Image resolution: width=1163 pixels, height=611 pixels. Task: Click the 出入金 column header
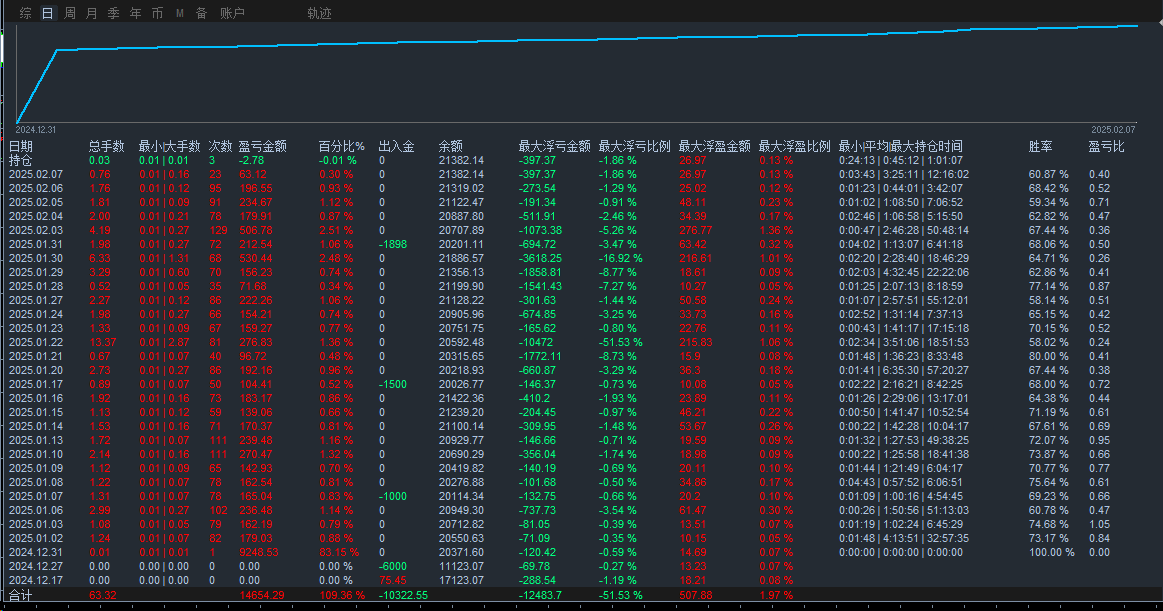pyautogui.click(x=396, y=146)
